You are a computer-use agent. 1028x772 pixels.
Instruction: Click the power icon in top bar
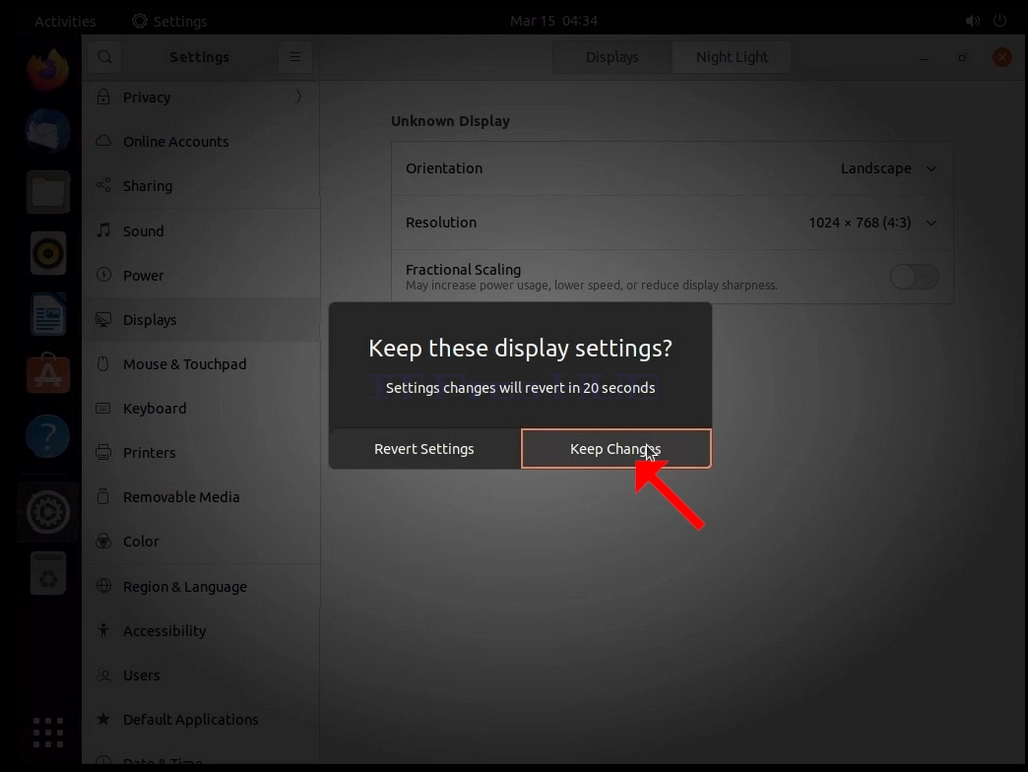pyautogui.click(x=1000, y=20)
